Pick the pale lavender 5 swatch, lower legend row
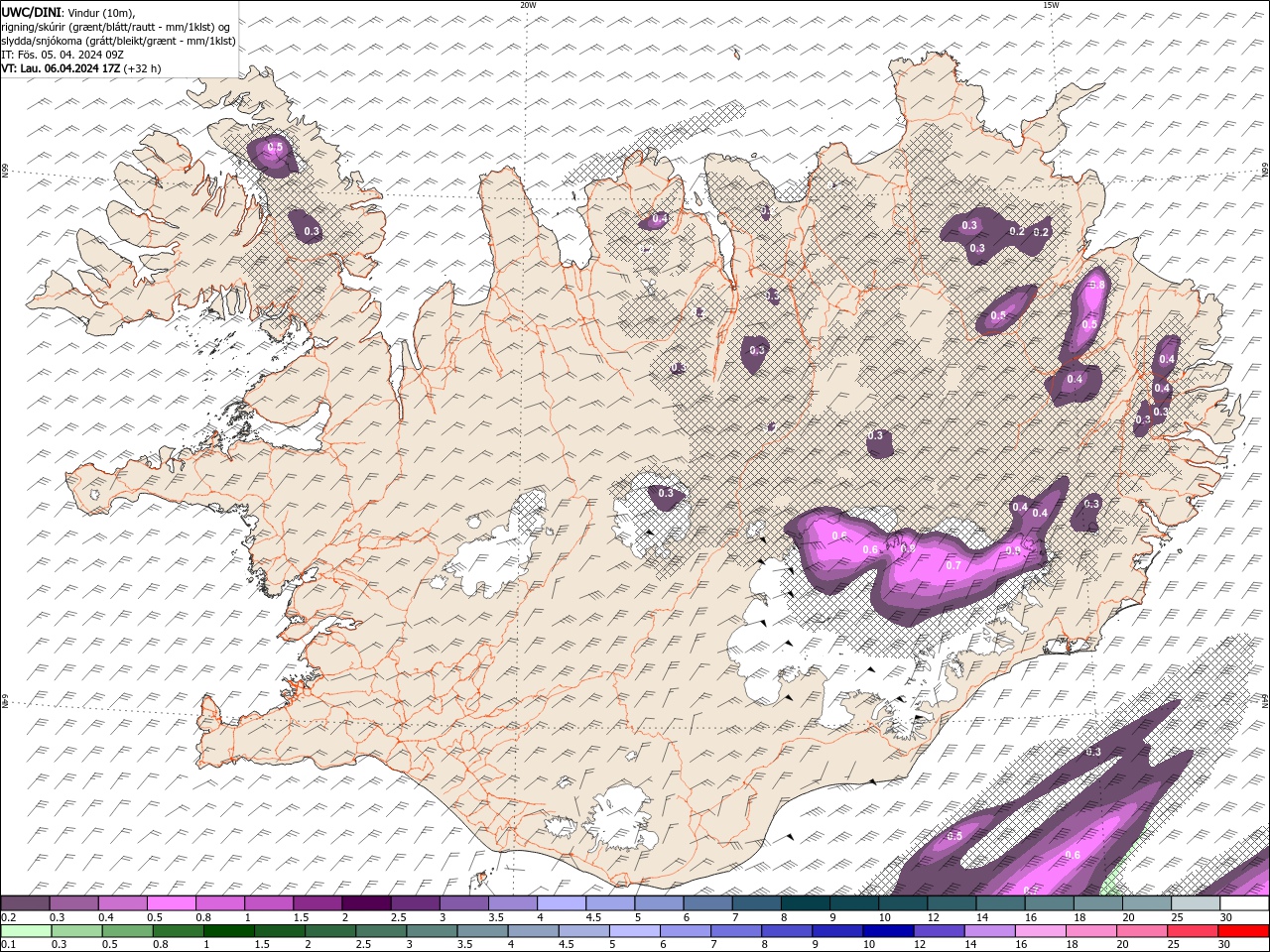 point(635,931)
